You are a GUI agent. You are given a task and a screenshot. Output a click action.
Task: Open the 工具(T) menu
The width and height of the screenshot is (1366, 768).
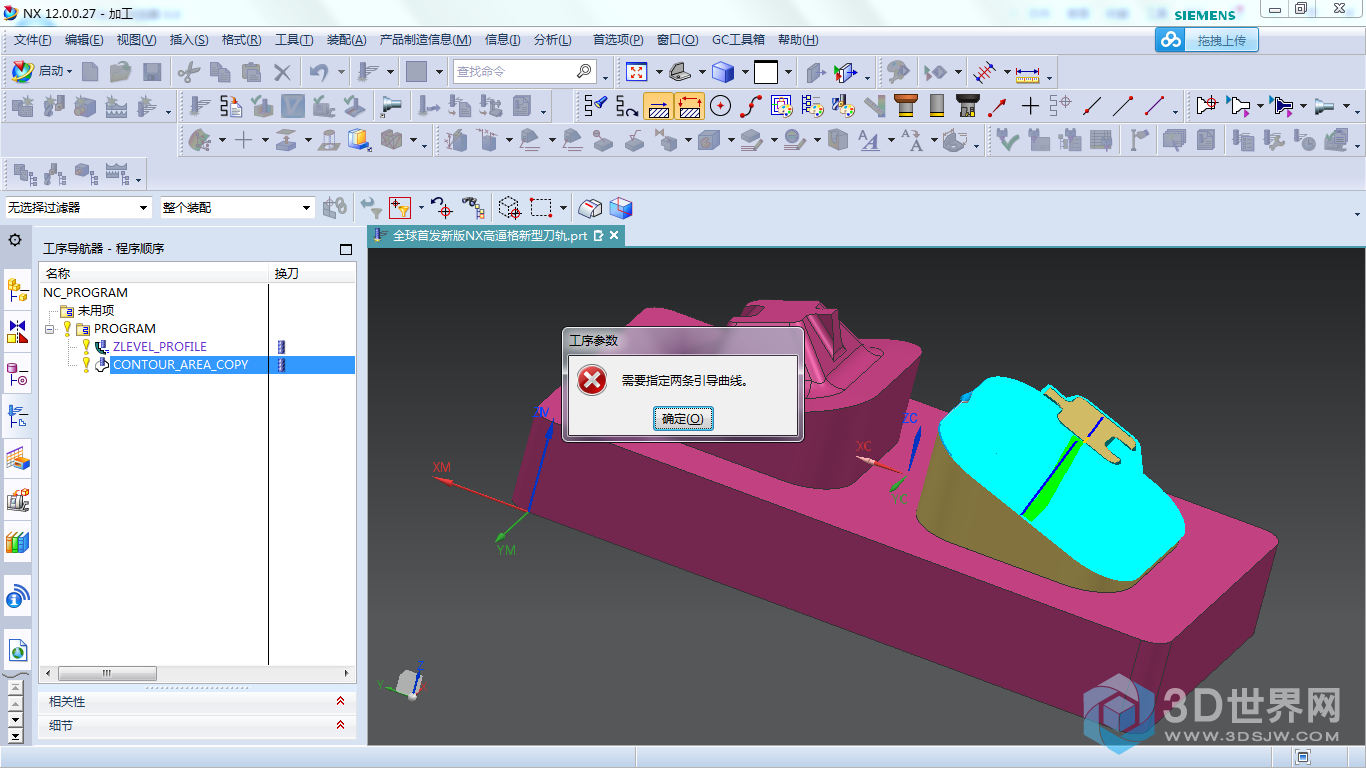294,40
